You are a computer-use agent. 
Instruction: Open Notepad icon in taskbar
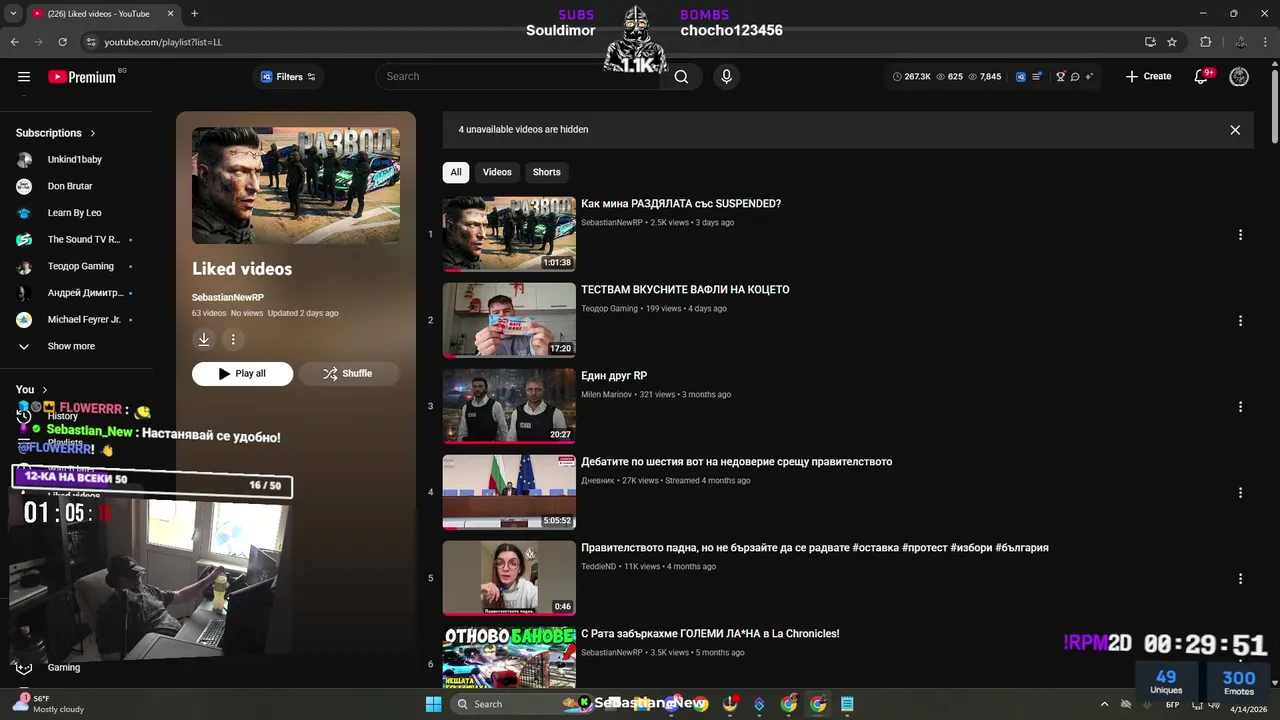pos(847,704)
